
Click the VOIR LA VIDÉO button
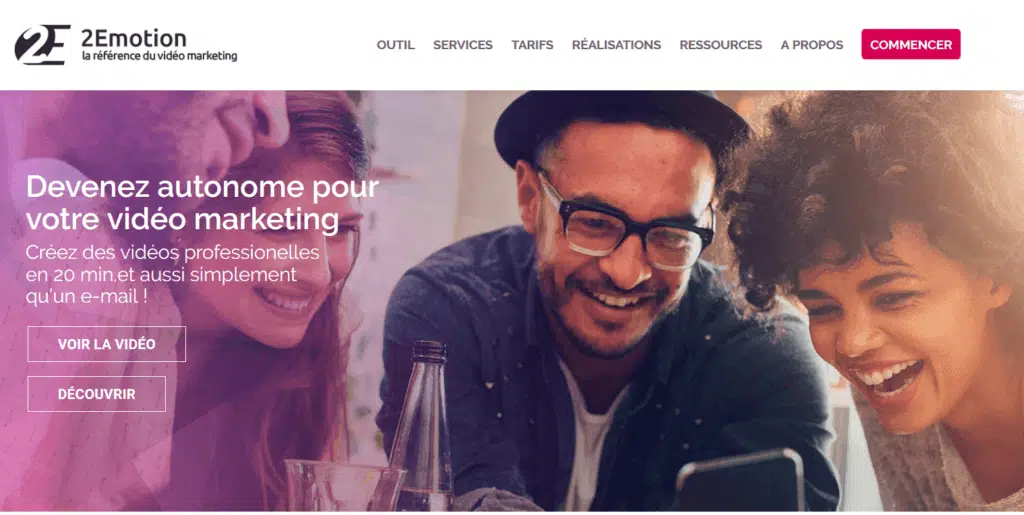coord(106,344)
